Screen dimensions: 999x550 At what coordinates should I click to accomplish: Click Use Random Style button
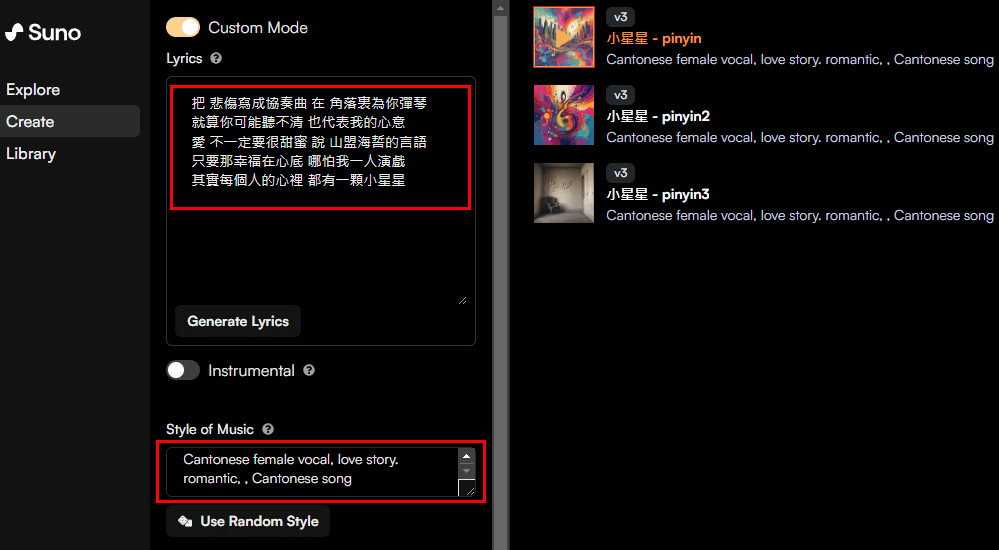tap(248, 521)
